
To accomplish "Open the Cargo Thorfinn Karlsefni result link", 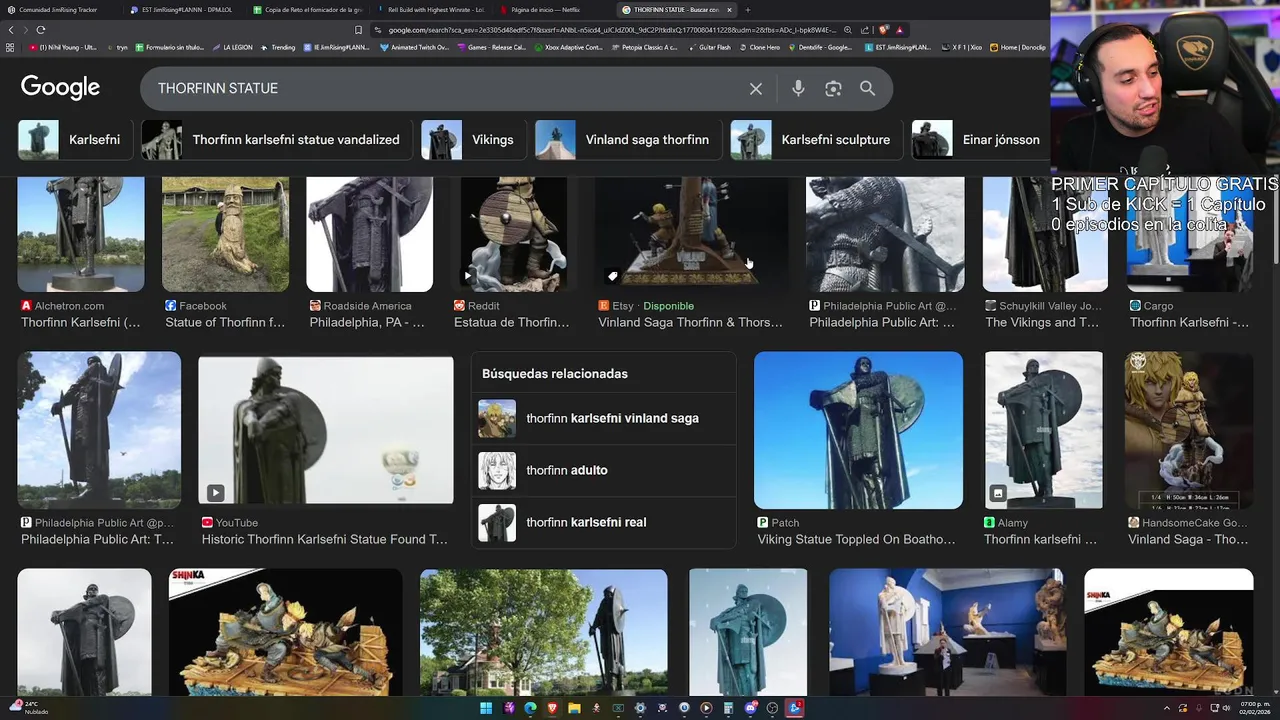I will (1189, 322).
